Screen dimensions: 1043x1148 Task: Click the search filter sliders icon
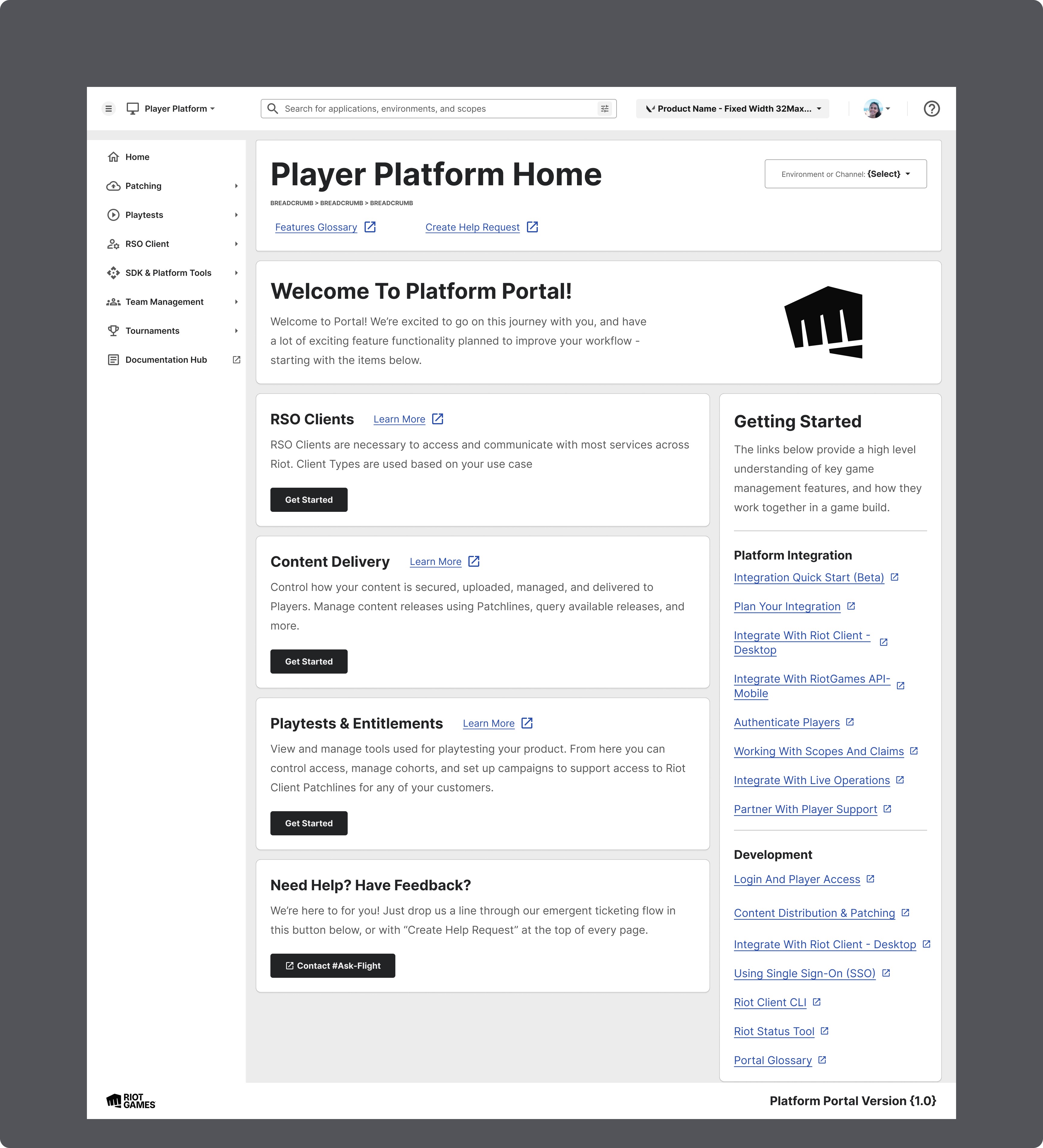click(x=605, y=108)
